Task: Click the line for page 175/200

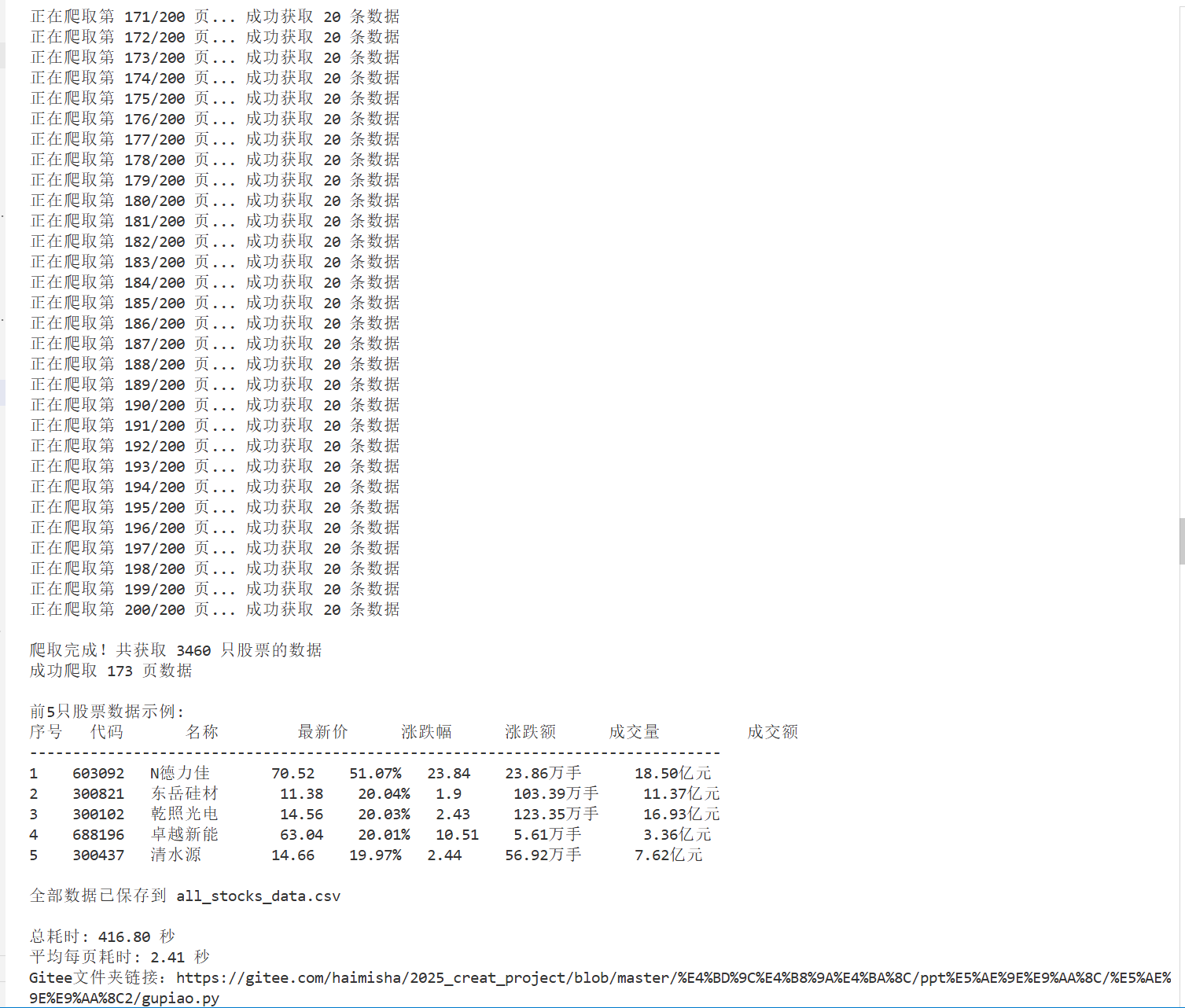Action: point(215,98)
